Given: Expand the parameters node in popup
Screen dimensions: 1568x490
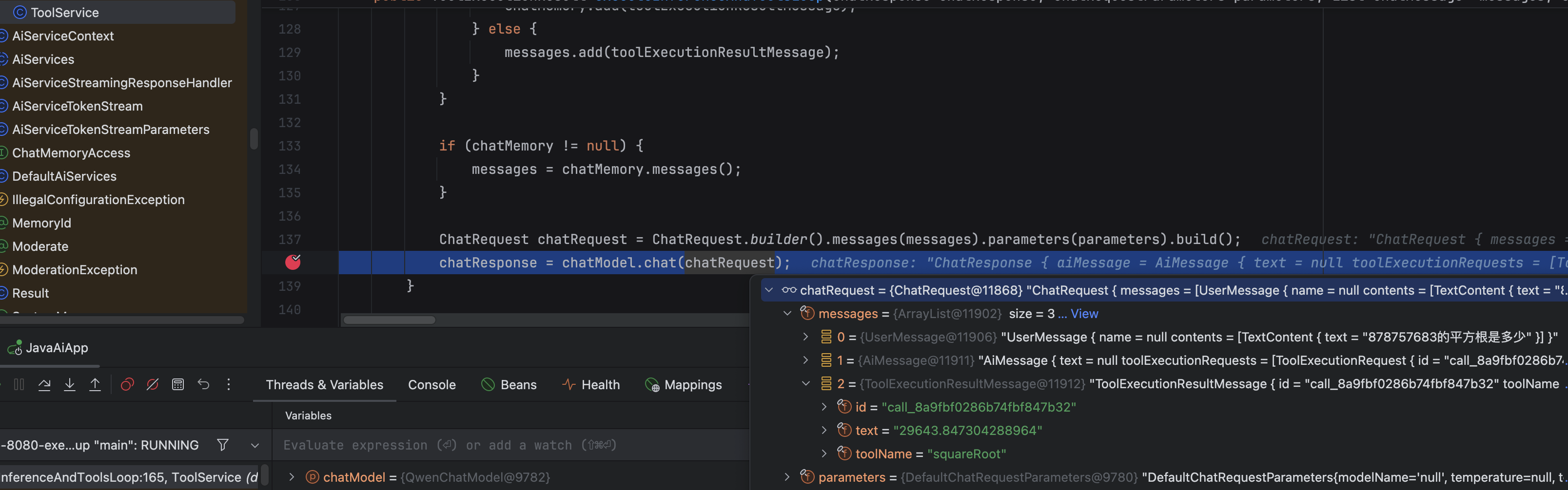Looking at the screenshot, I should point(787,477).
